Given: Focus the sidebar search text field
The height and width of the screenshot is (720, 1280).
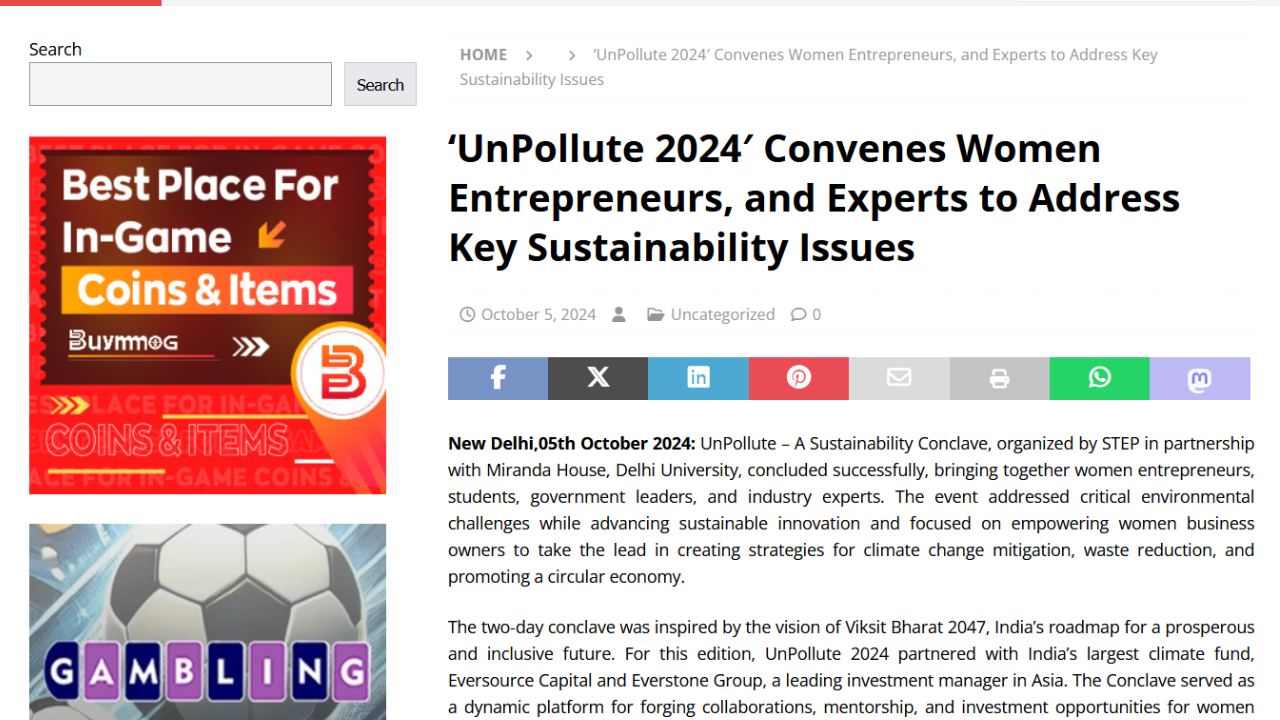Looking at the screenshot, I should tap(180, 84).
